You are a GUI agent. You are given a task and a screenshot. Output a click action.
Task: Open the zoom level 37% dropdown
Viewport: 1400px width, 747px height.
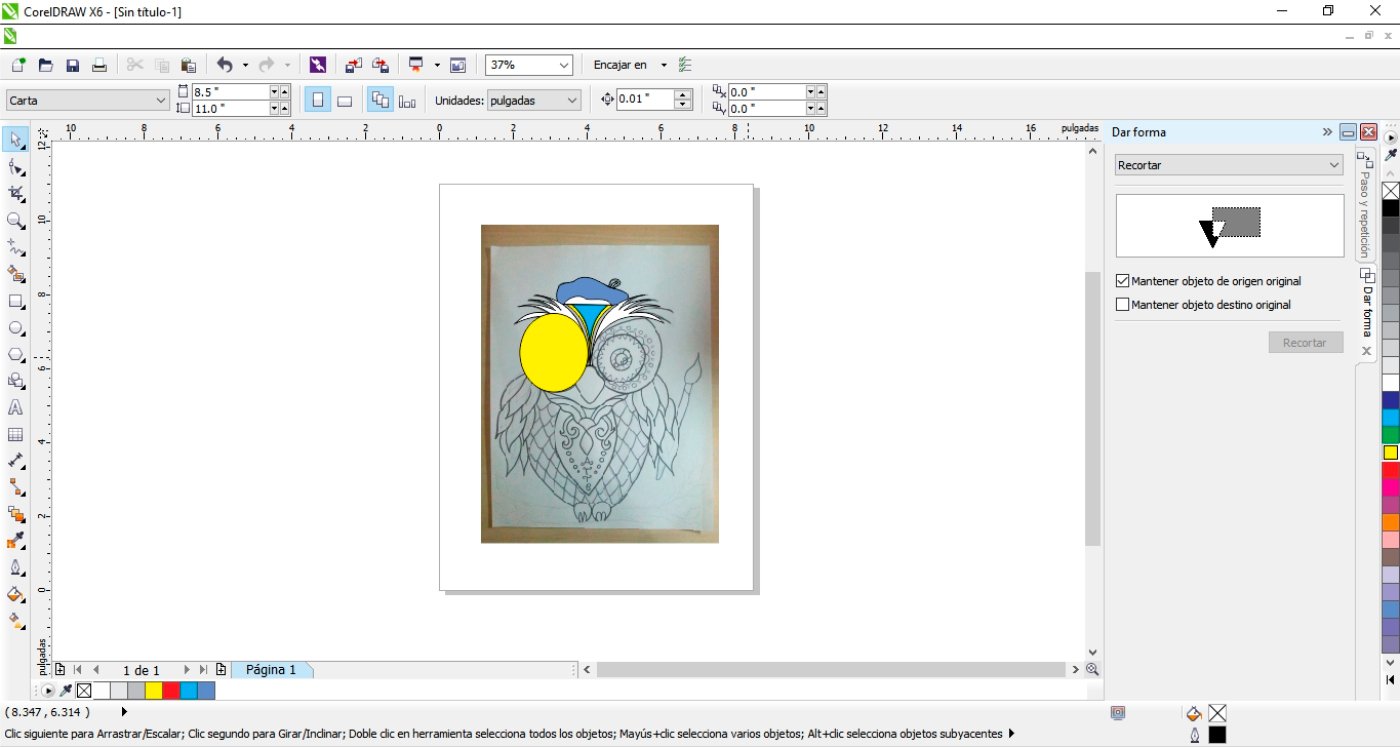[564, 65]
